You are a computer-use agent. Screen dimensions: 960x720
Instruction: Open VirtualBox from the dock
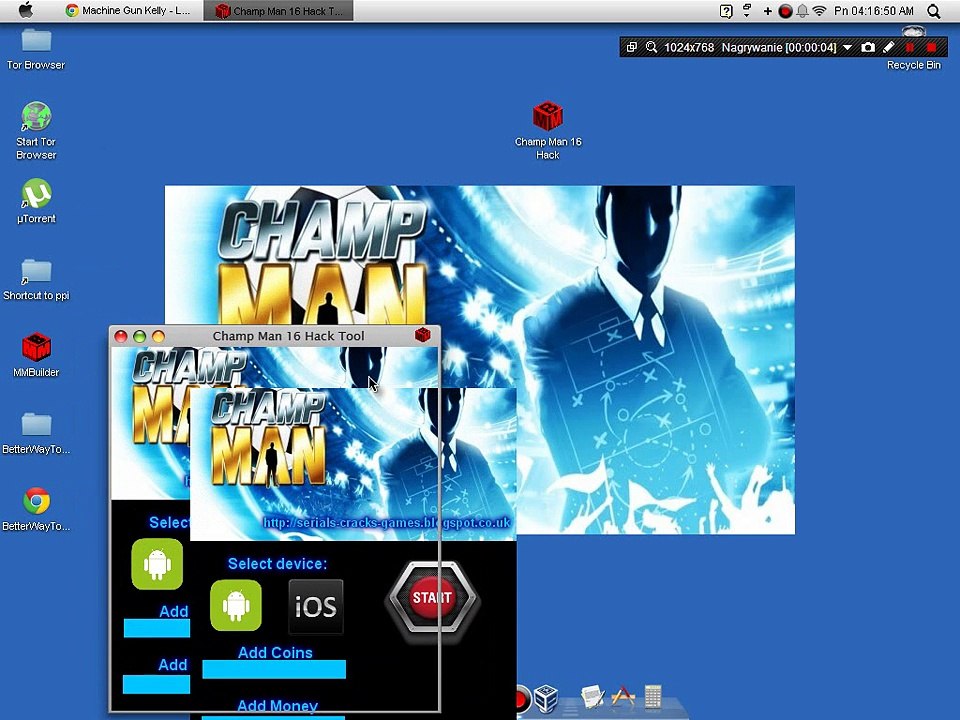point(546,698)
